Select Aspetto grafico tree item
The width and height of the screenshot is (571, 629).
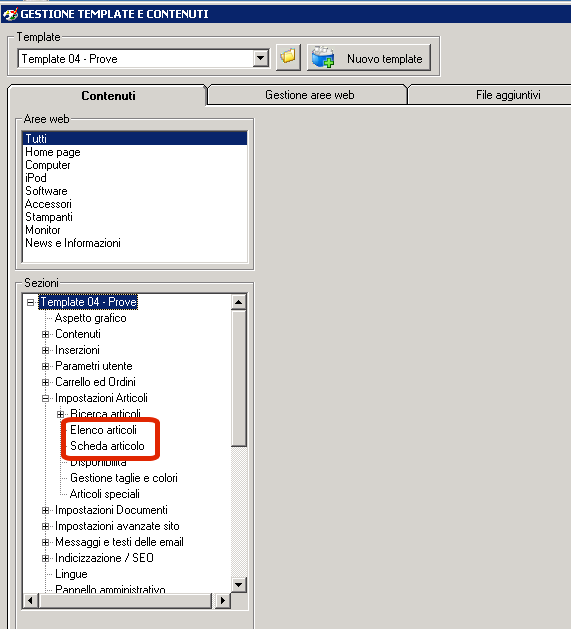pyautogui.click(x=91, y=318)
